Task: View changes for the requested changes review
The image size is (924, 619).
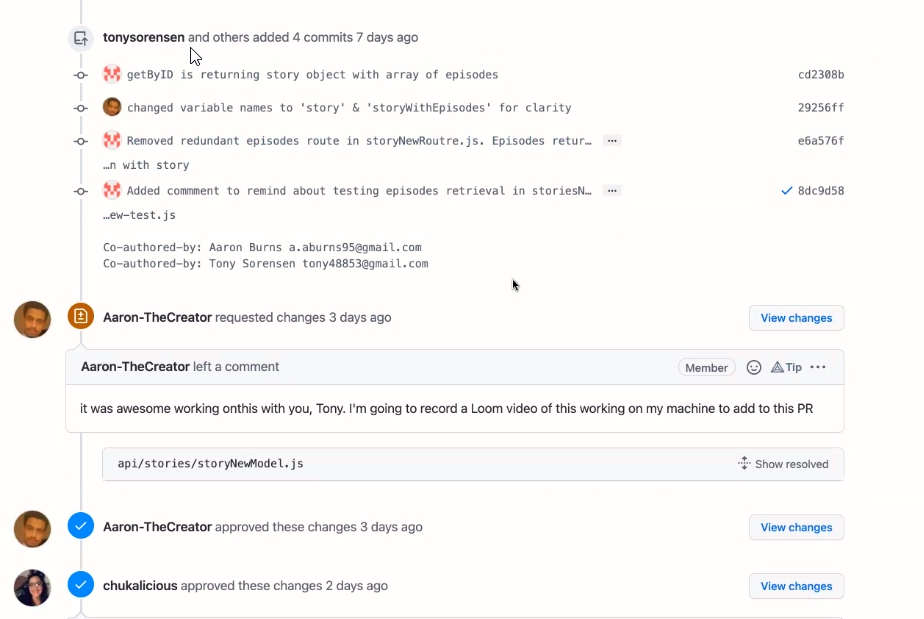Action: (x=796, y=318)
